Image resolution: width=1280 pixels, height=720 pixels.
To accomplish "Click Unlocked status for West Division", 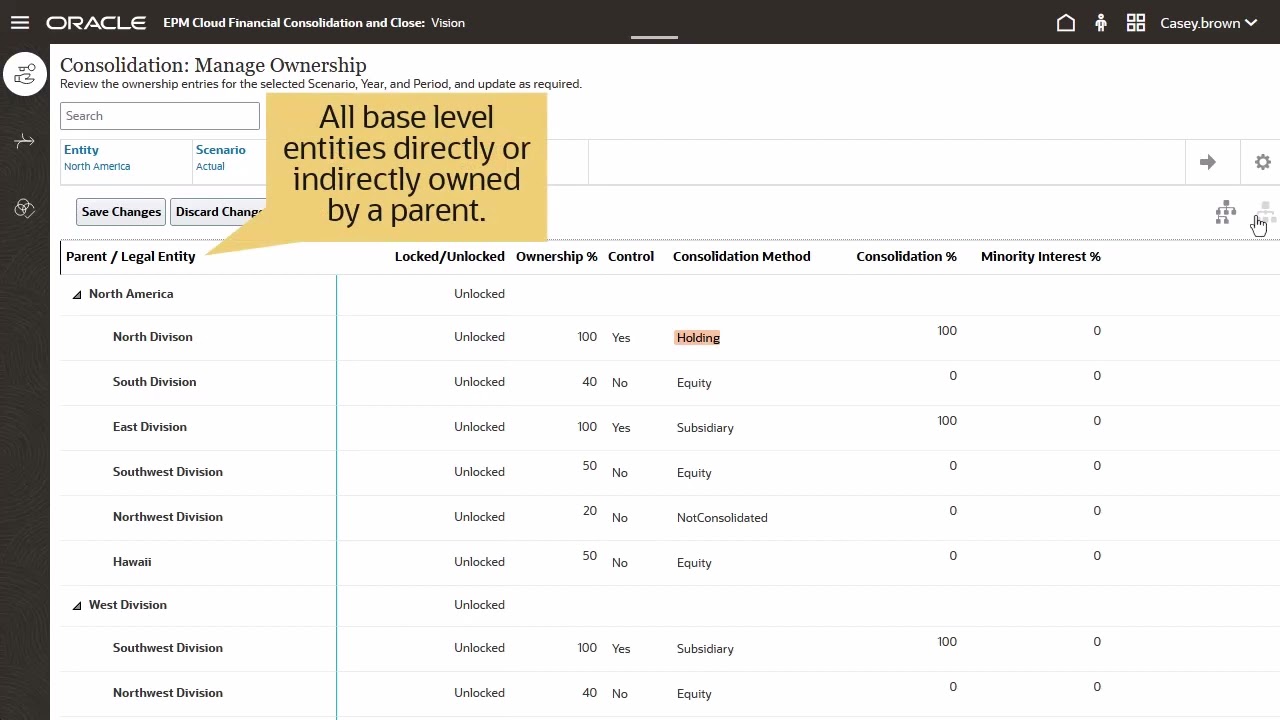I will [x=479, y=605].
